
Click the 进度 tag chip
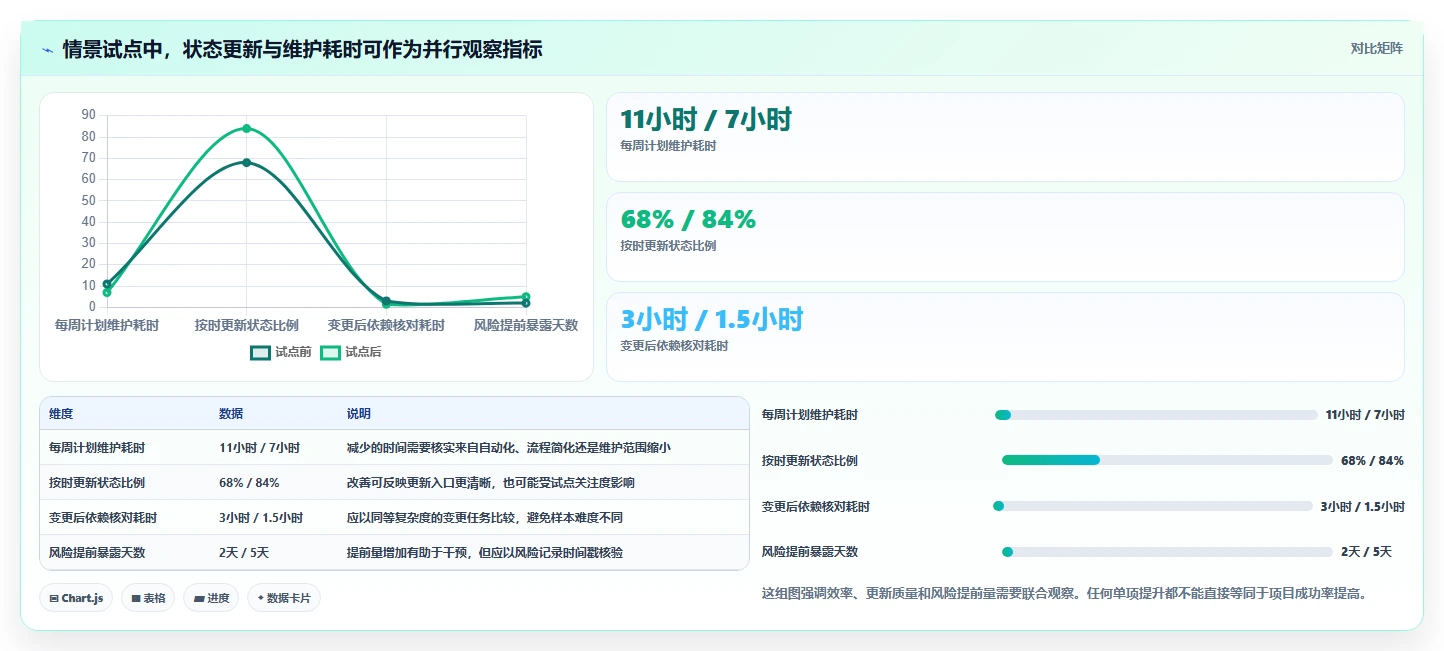point(211,598)
